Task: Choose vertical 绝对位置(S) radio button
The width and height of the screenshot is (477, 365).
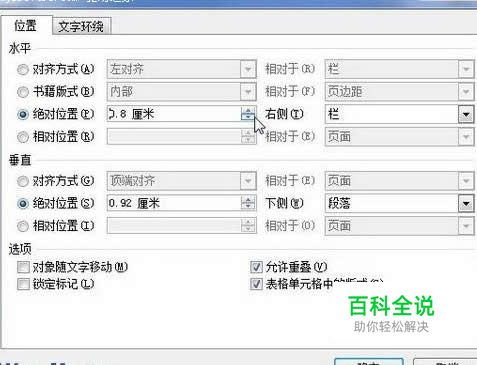Action: [x=23, y=203]
